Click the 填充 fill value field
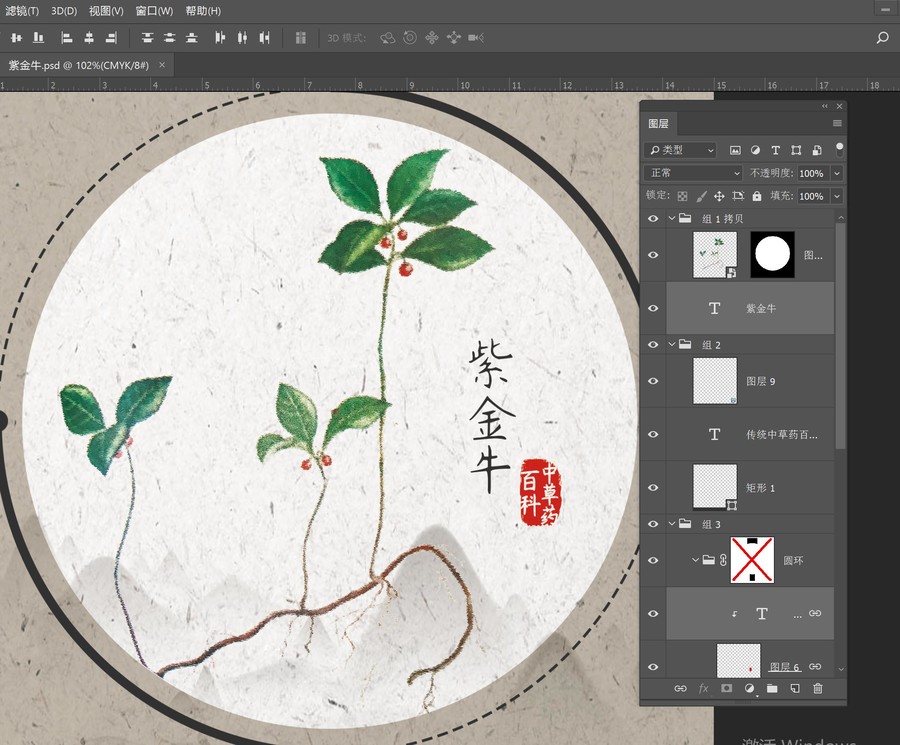Viewport: 900px width, 745px height. coord(812,196)
